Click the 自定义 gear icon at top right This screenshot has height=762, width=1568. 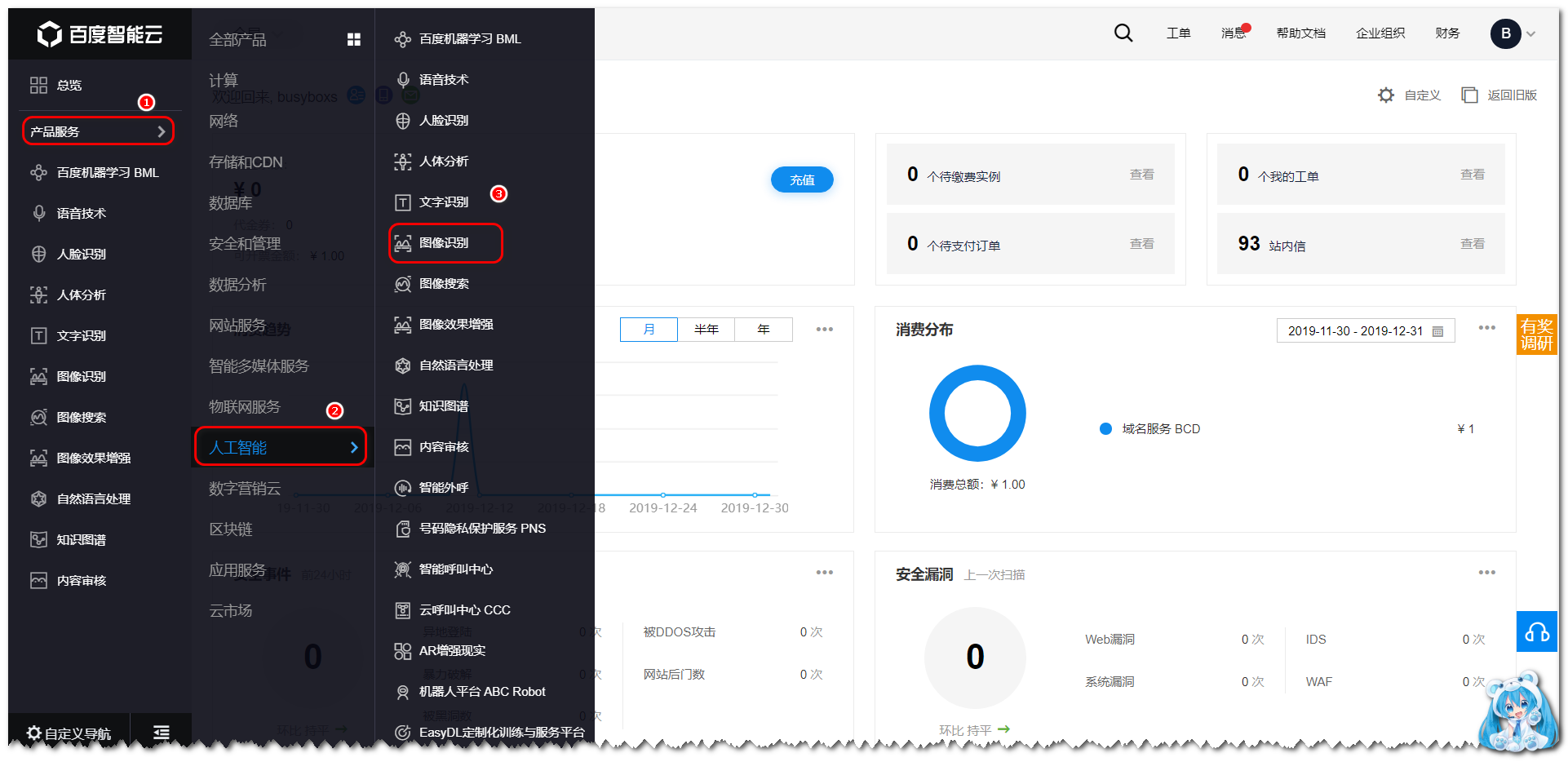point(1386,95)
